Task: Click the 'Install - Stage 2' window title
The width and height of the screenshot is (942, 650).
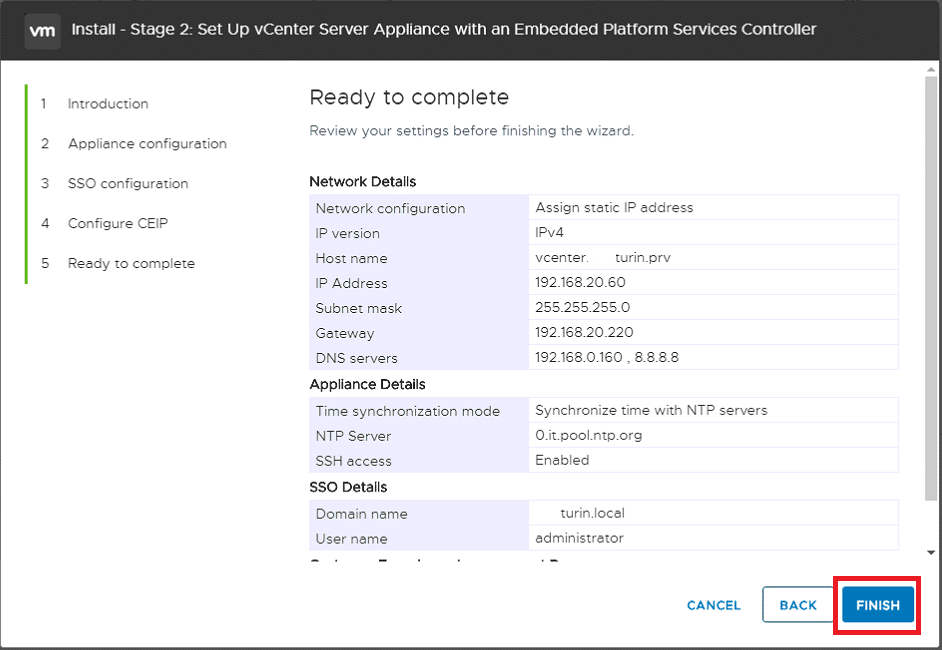Action: coord(444,29)
